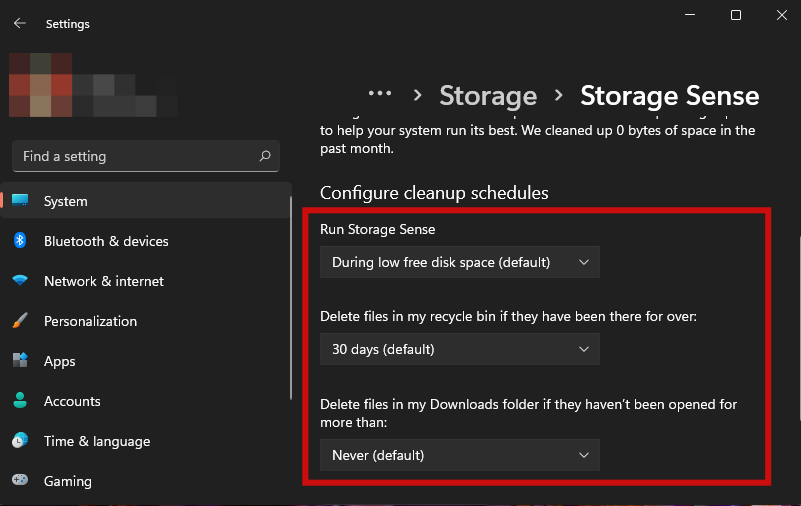The image size is (801, 506).
Task: Click the search magnifier icon
Action: point(265,156)
